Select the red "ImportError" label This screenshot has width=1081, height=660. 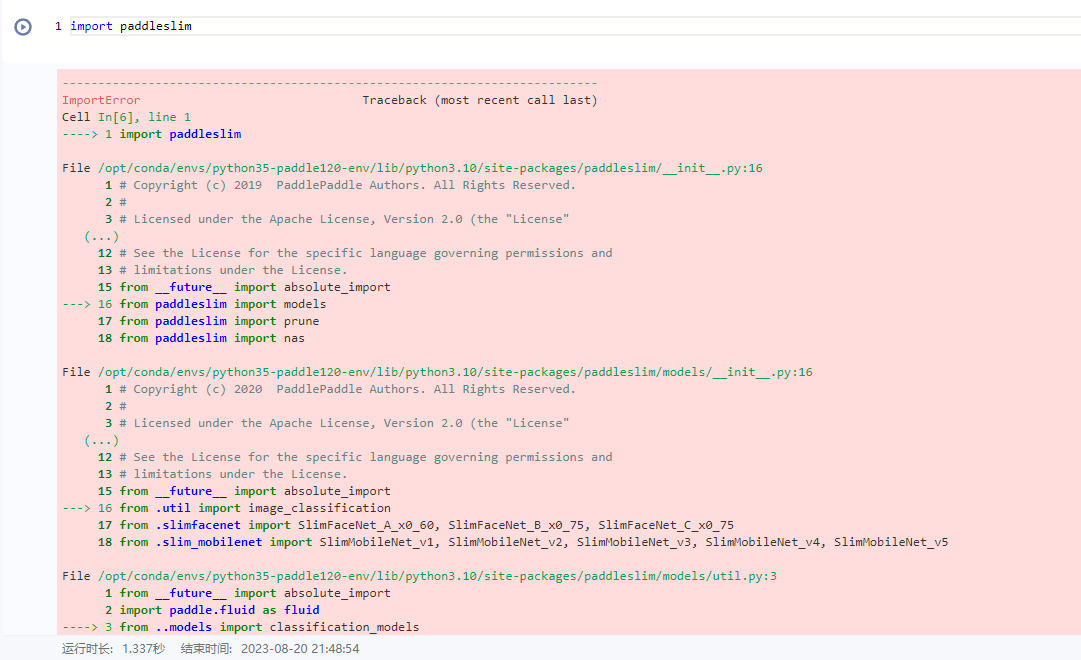(99, 99)
